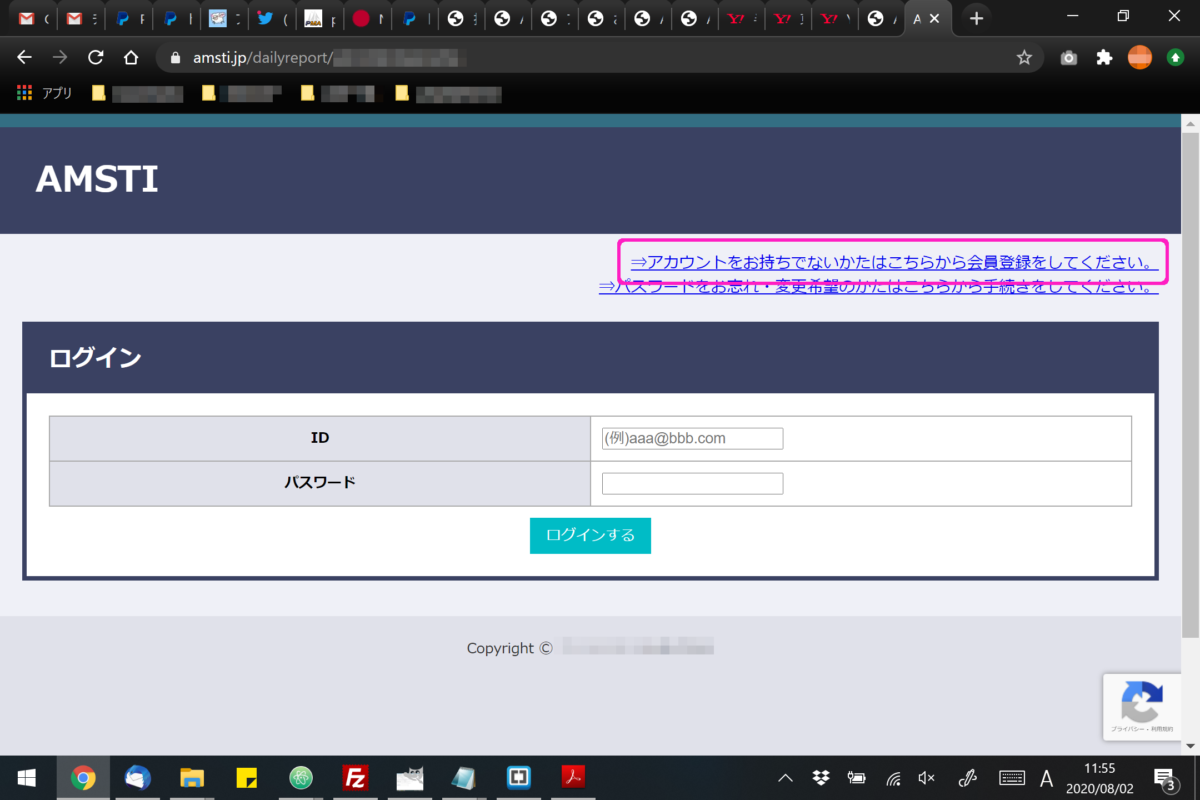Click the browser profile avatar icon
The height and width of the screenshot is (800, 1200).
coord(1140,58)
